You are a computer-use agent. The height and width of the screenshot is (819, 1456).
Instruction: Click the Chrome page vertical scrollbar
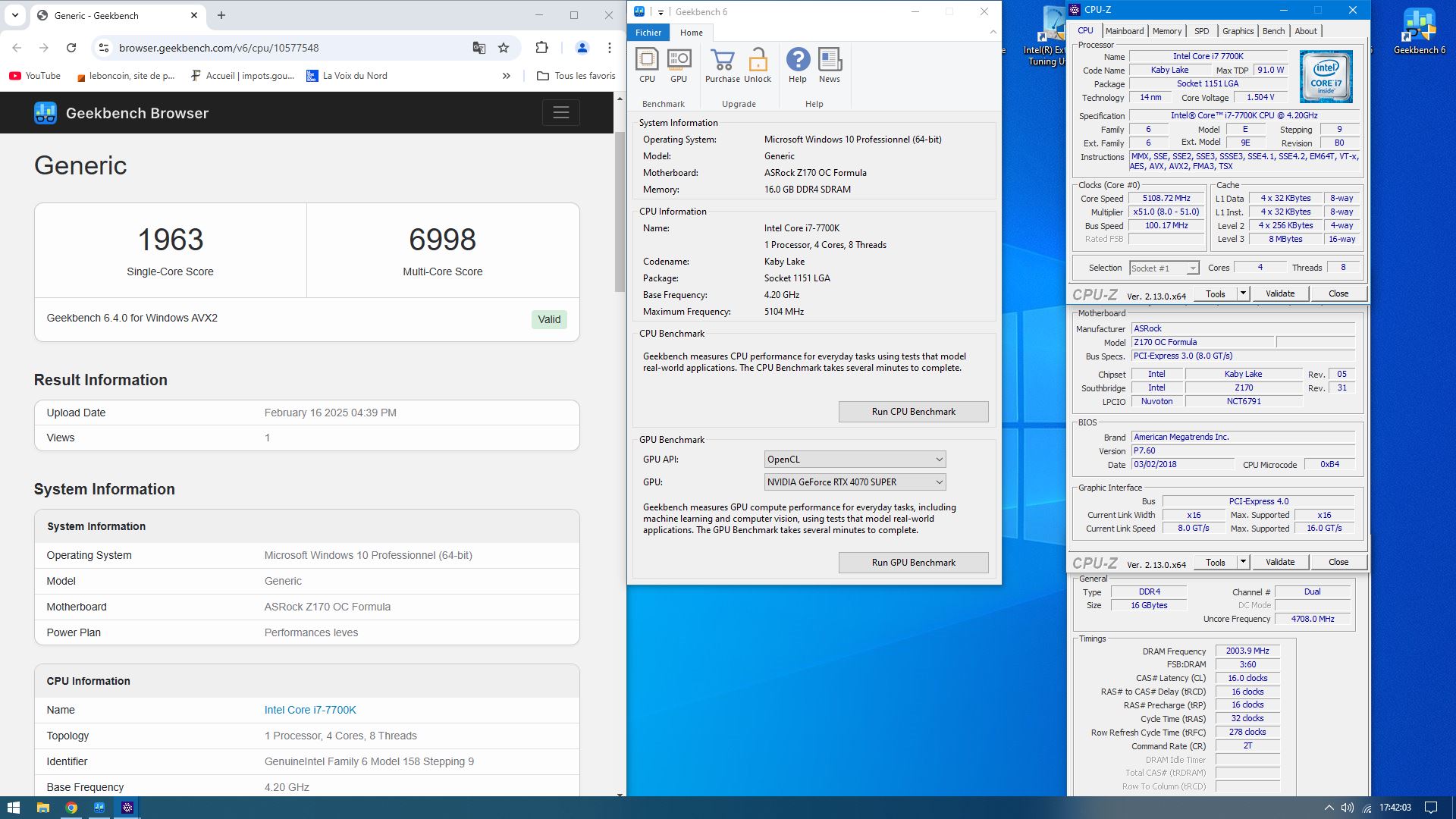tap(620, 212)
